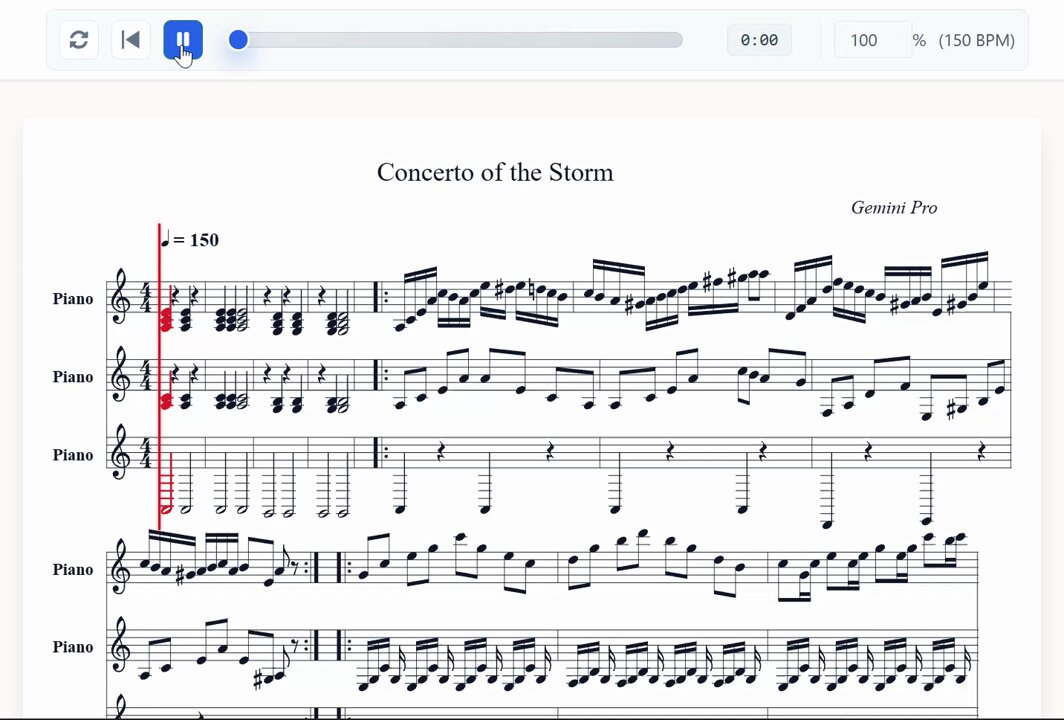Click the third staff Piano label in the first system

[x=73, y=455]
